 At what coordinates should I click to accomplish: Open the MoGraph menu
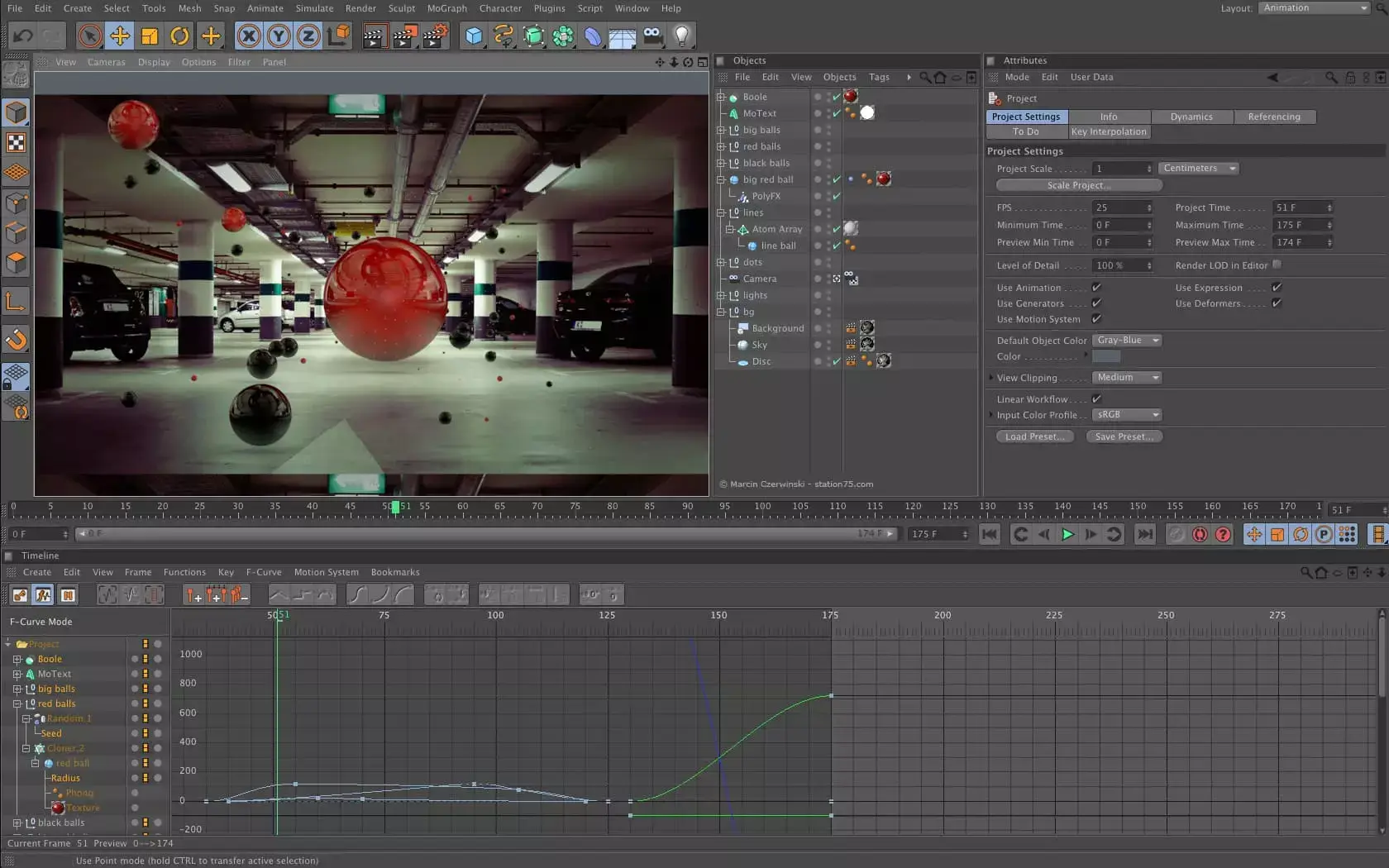tap(446, 8)
